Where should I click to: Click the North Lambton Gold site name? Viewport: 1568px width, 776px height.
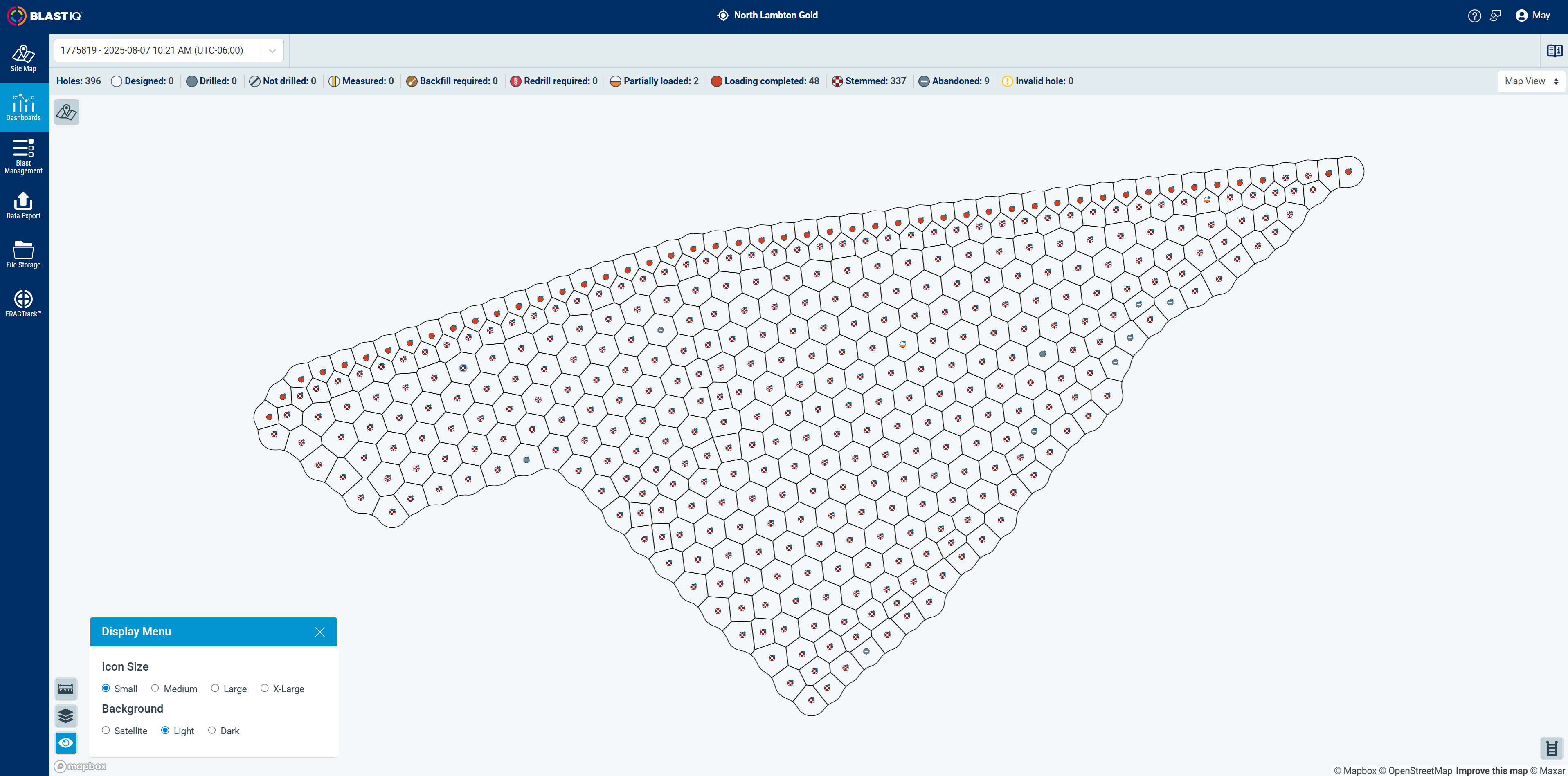776,15
